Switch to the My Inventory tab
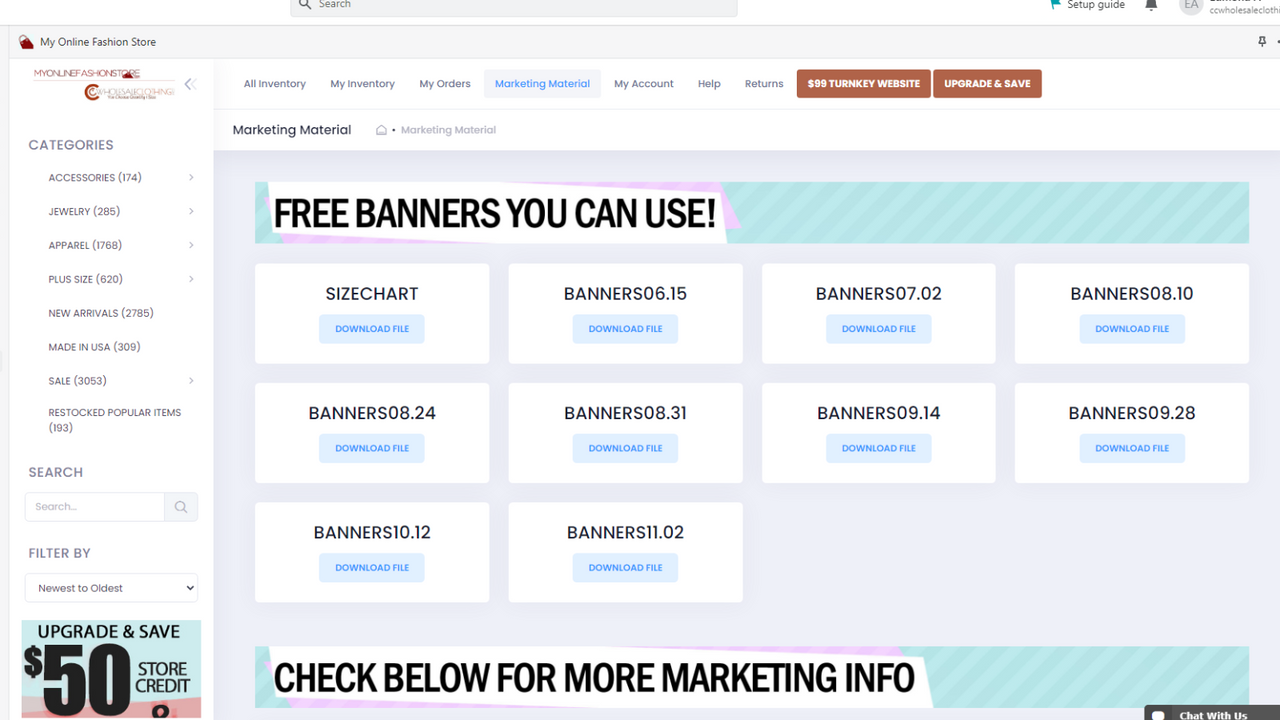Image resolution: width=1280 pixels, height=720 pixels. tap(362, 84)
